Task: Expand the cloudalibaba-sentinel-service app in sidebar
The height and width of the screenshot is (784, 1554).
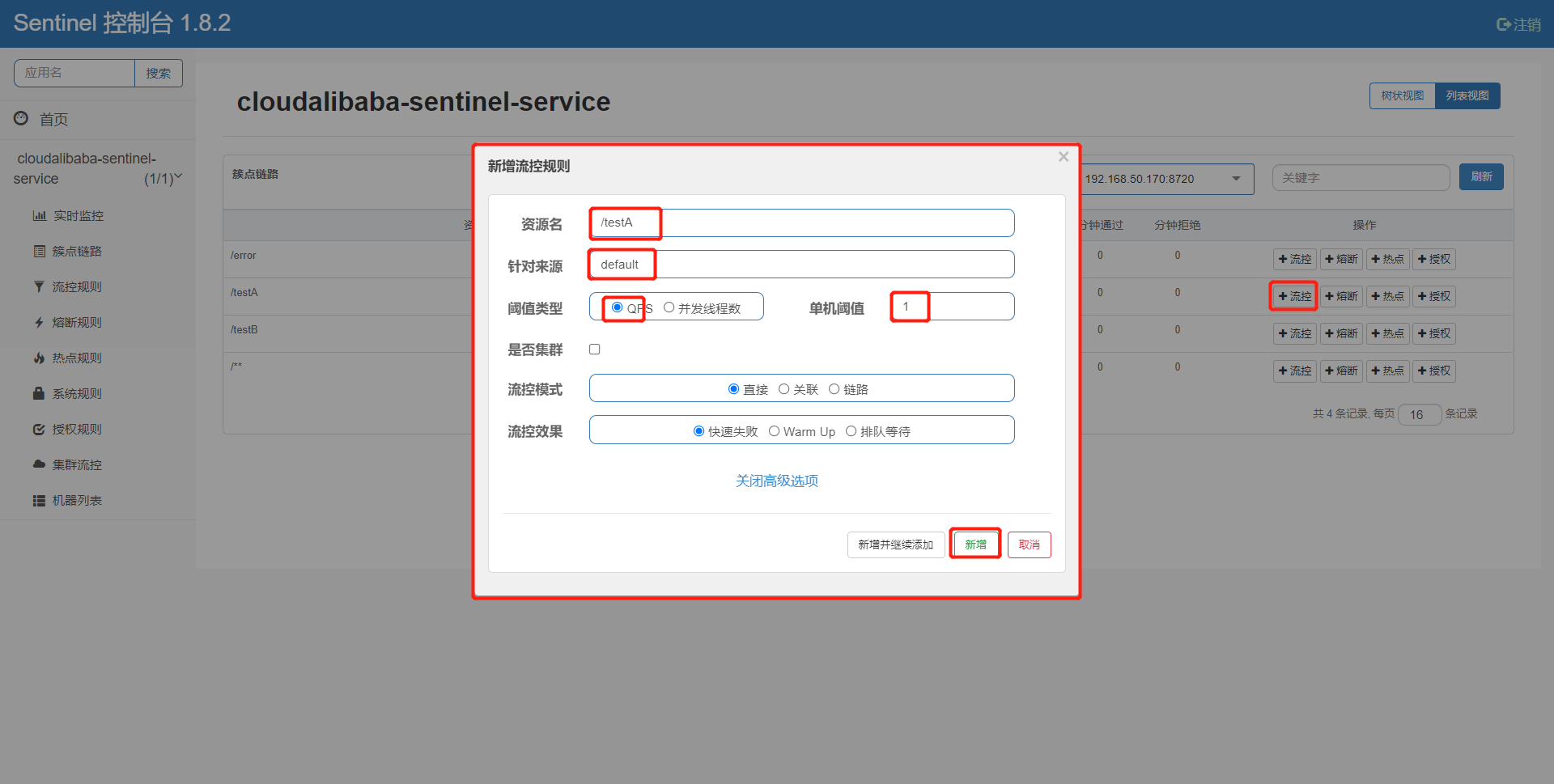Action: (x=97, y=168)
